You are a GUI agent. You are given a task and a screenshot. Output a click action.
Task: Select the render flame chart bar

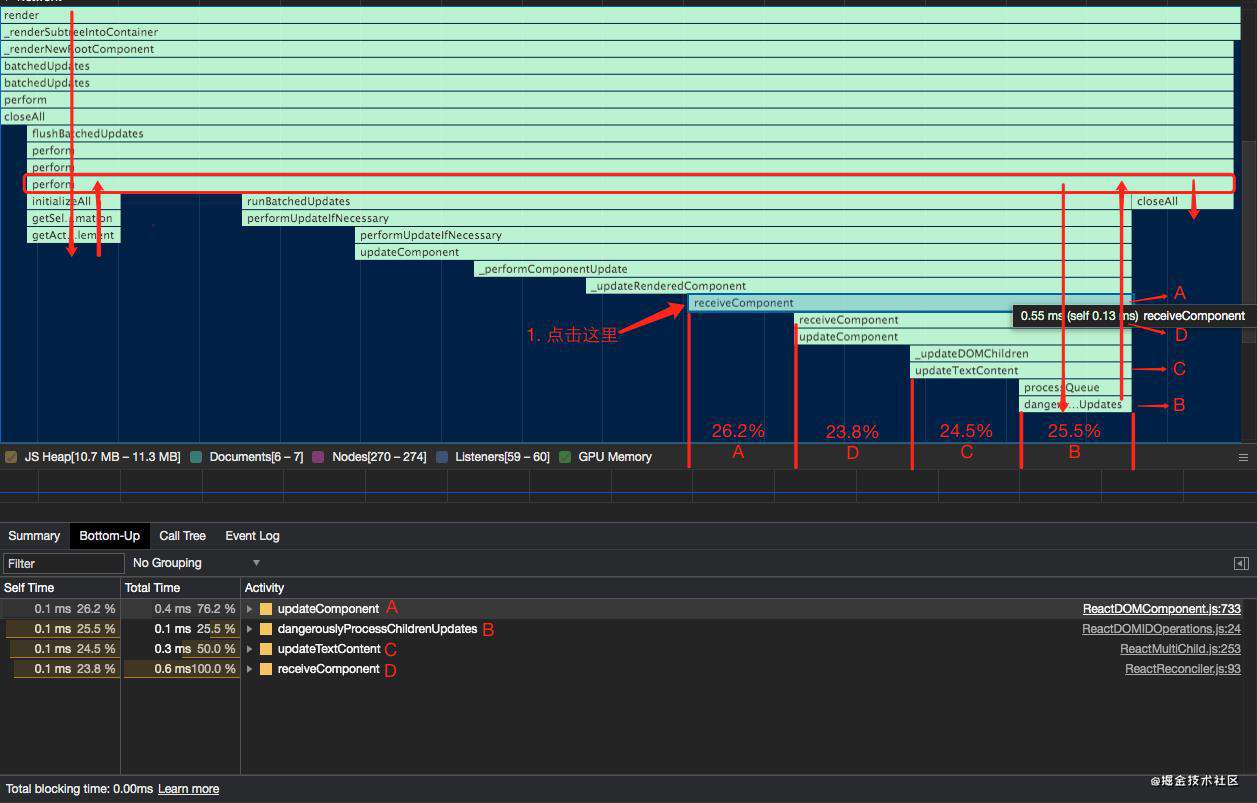(620, 15)
